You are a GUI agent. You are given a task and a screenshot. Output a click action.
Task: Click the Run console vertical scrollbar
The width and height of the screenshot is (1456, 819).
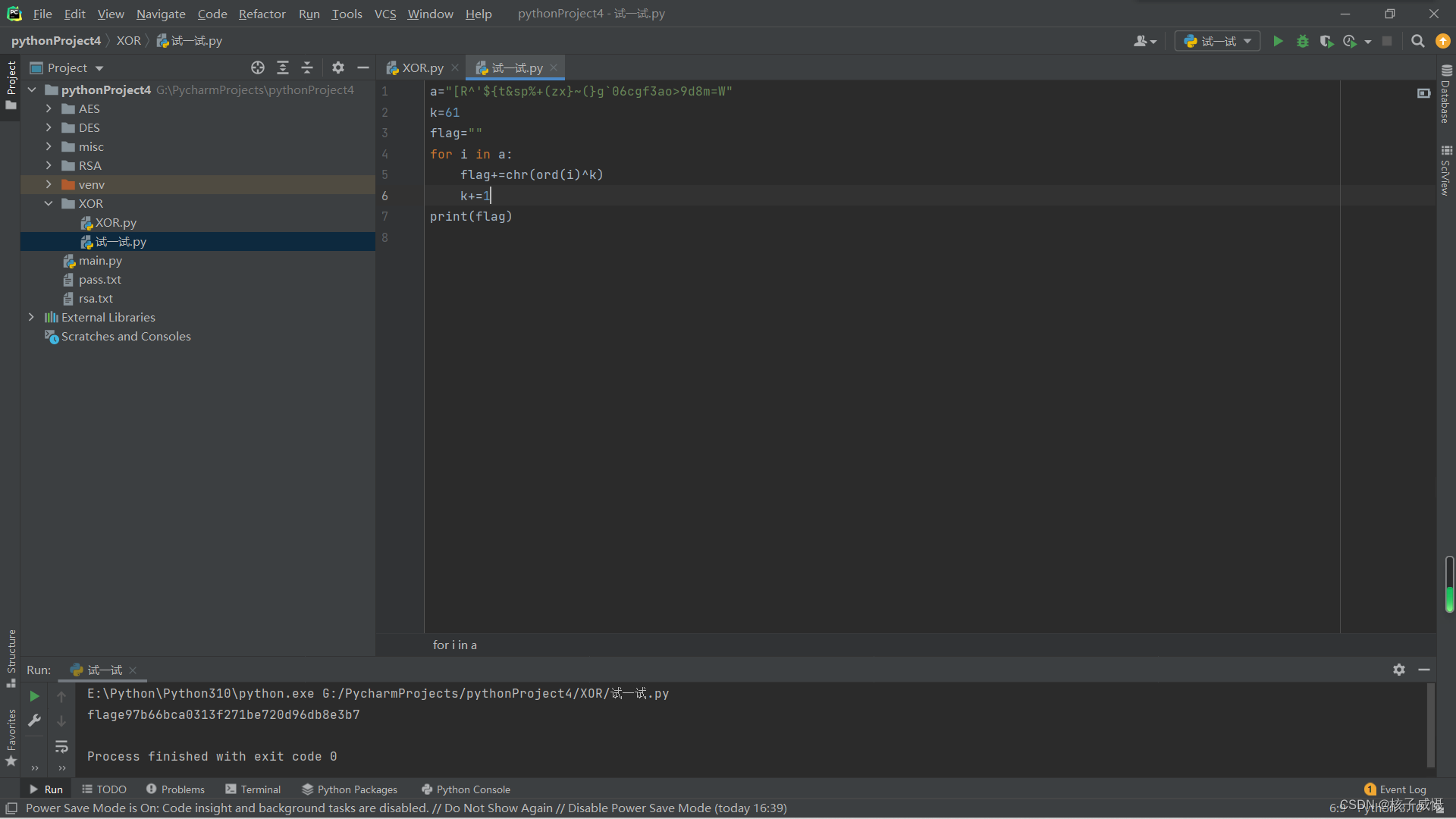pos(1430,724)
